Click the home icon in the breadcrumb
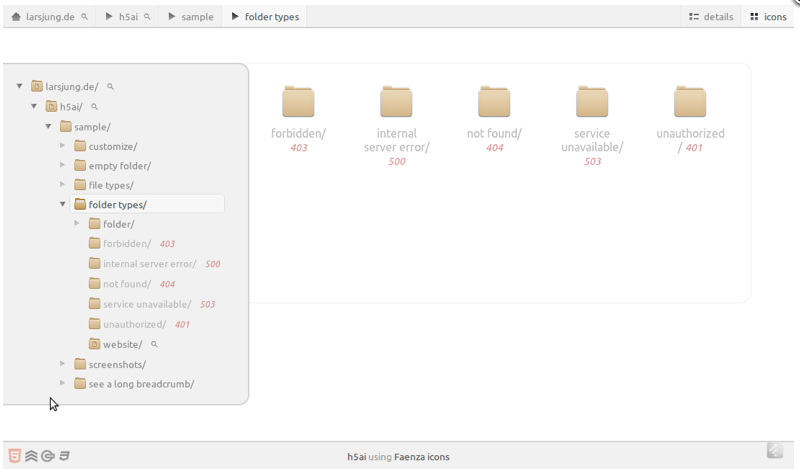800x469 pixels. (x=16, y=17)
